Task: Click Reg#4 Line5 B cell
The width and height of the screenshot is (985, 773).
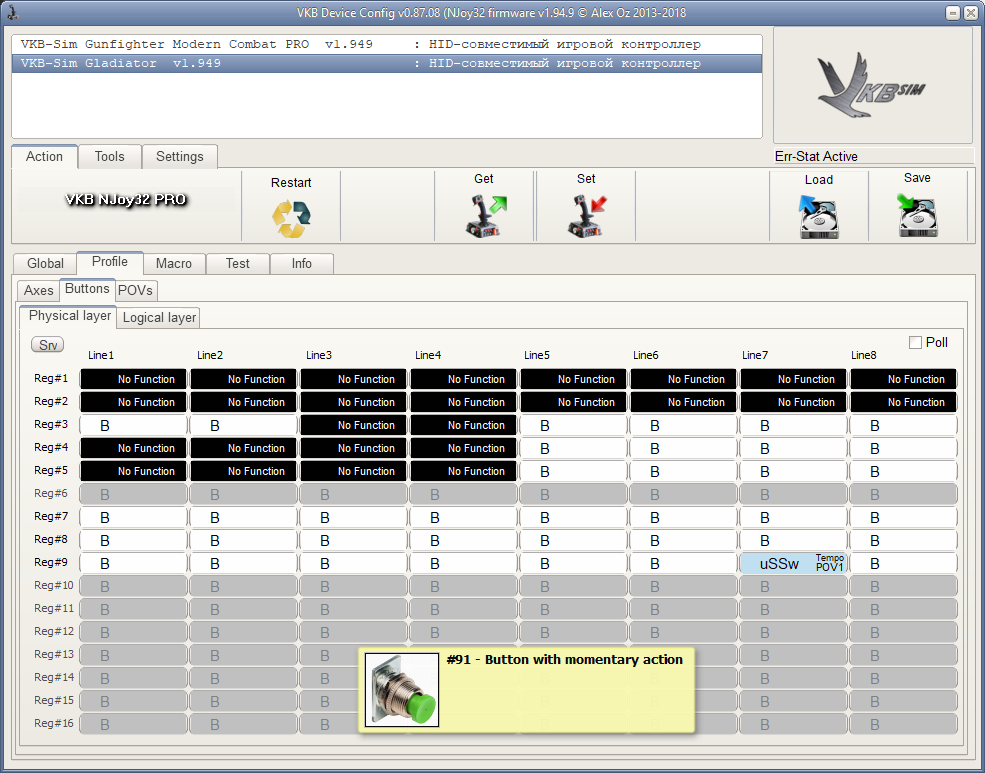Action: pos(574,448)
